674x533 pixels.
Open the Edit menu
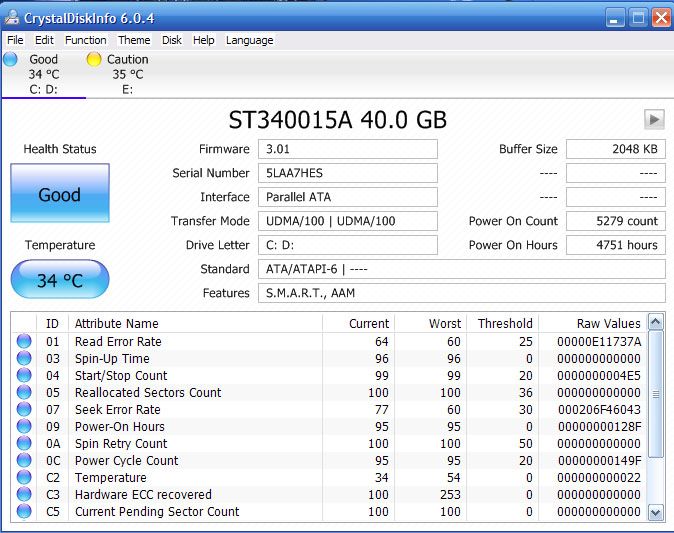pos(44,40)
